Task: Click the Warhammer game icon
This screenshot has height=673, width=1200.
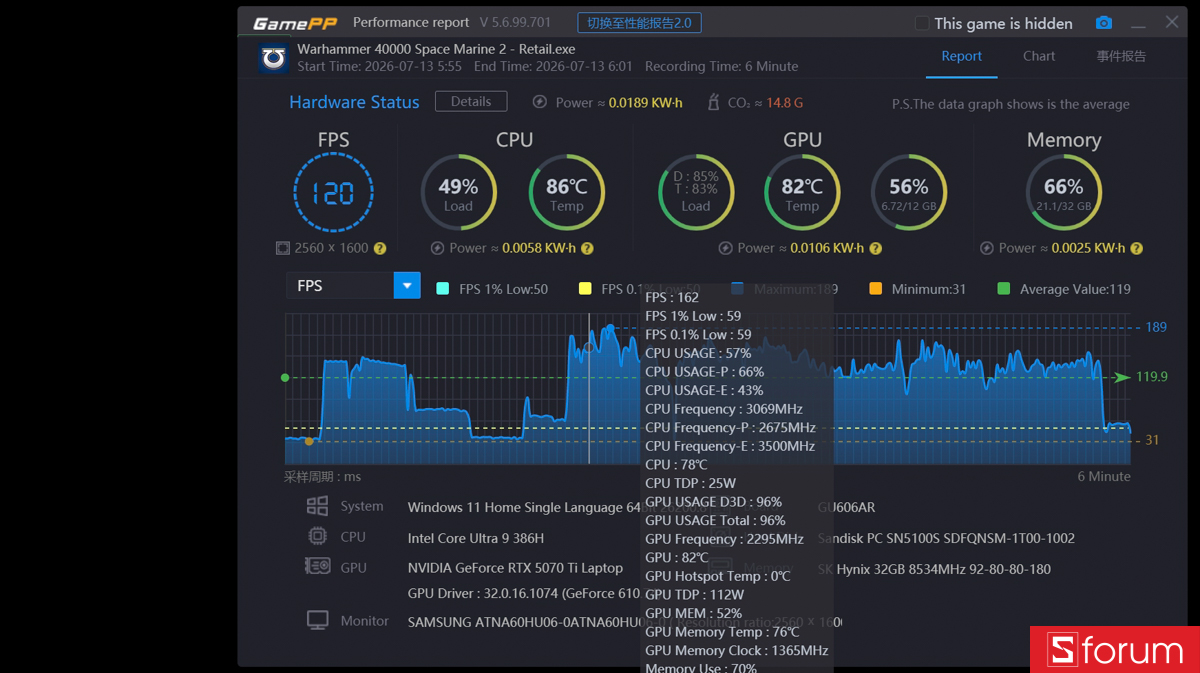Action: 274,58
